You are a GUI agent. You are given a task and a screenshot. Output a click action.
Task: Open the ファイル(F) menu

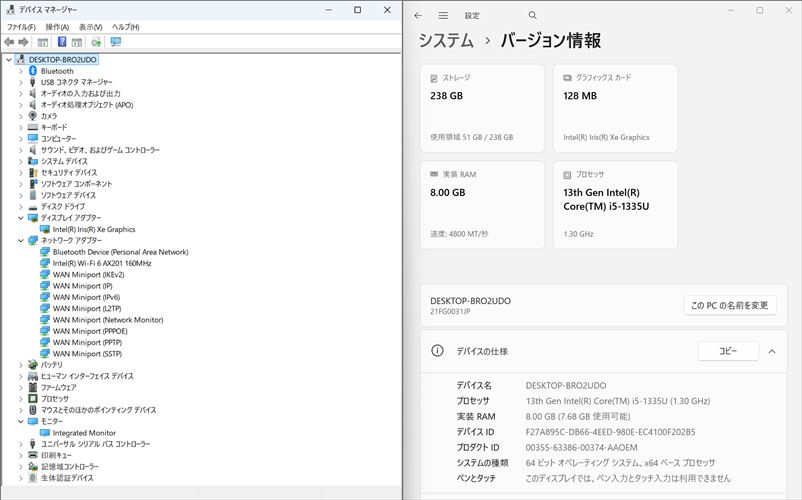click(21, 27)
